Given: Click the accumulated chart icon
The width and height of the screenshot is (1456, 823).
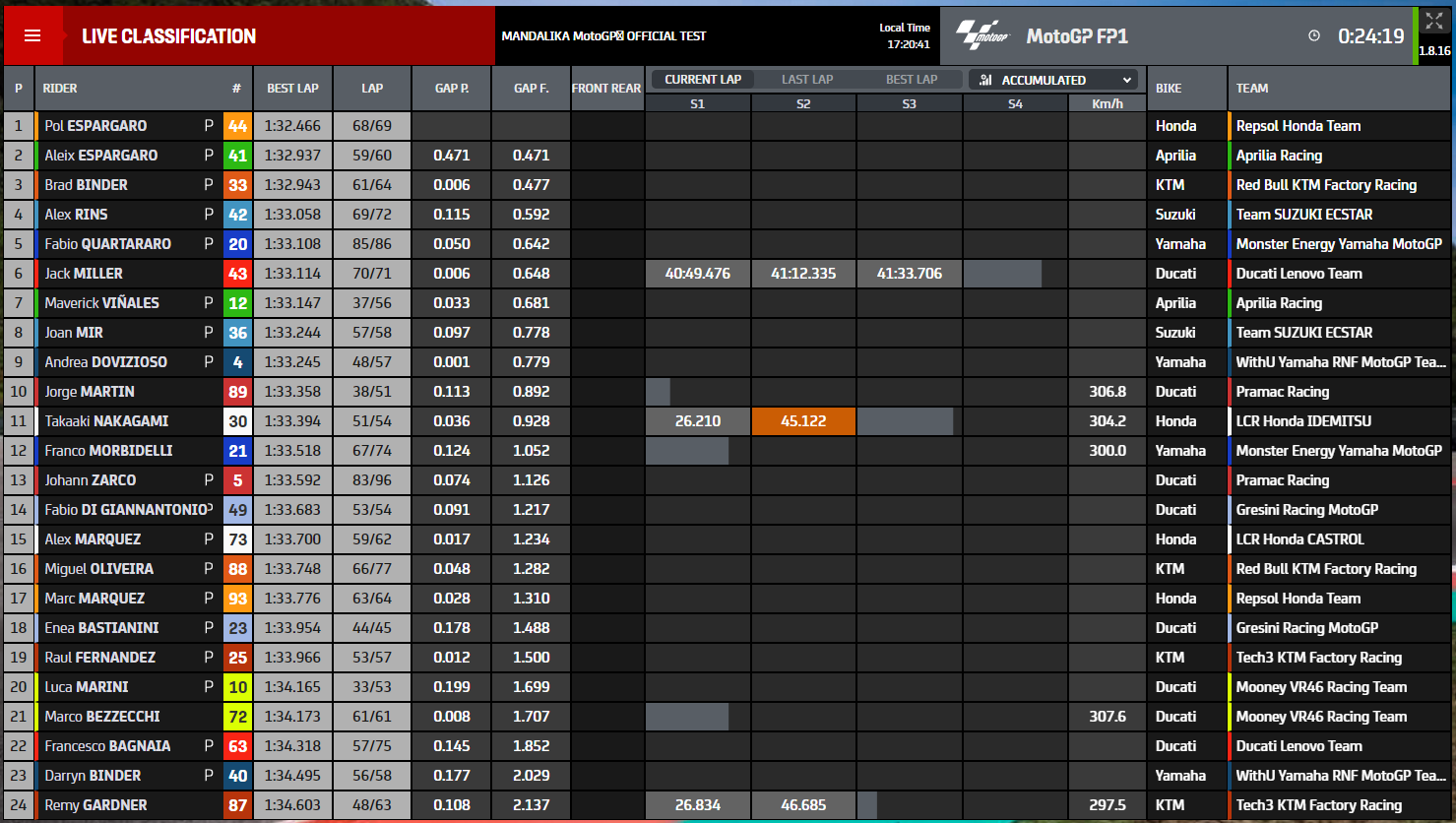Looking at the screenshot, I should (985, 80).
